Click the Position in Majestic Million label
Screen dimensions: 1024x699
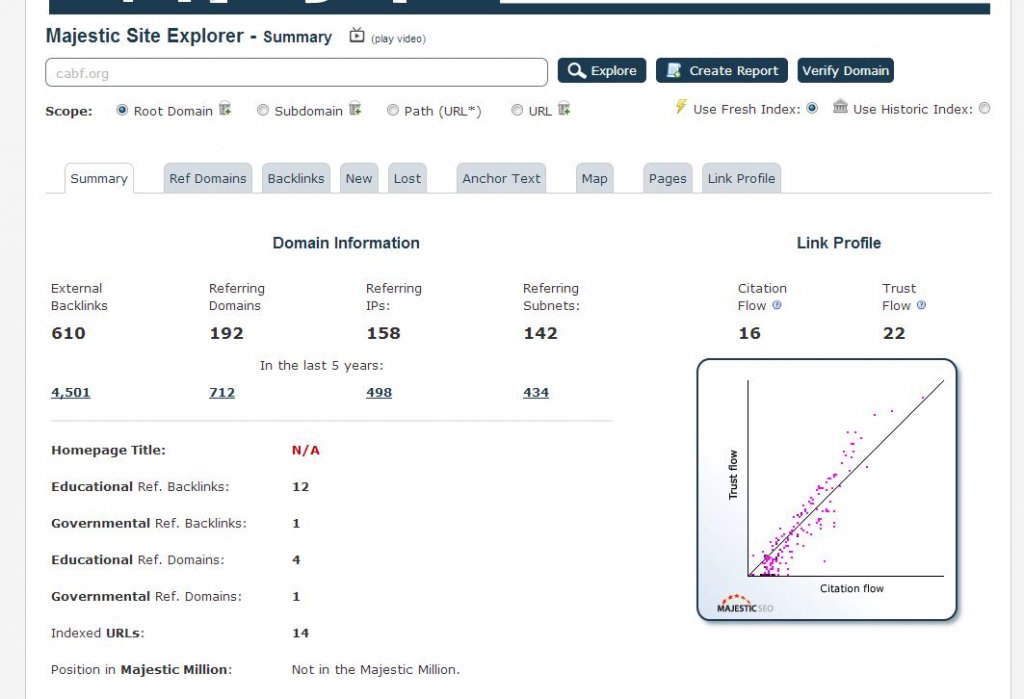(142, 670)
